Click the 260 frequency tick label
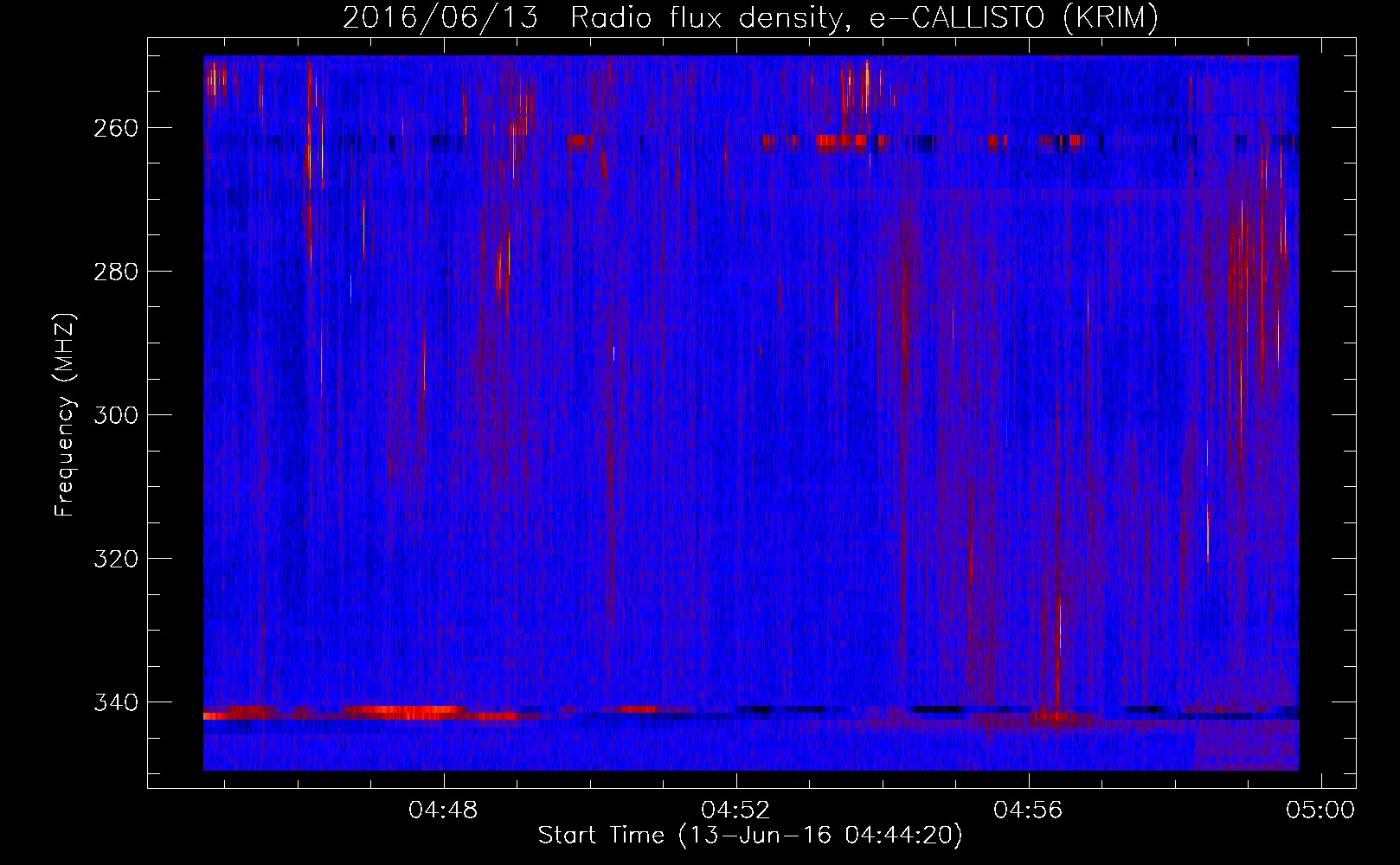This screenshot has width=1400, height=865. coord(114,128)
